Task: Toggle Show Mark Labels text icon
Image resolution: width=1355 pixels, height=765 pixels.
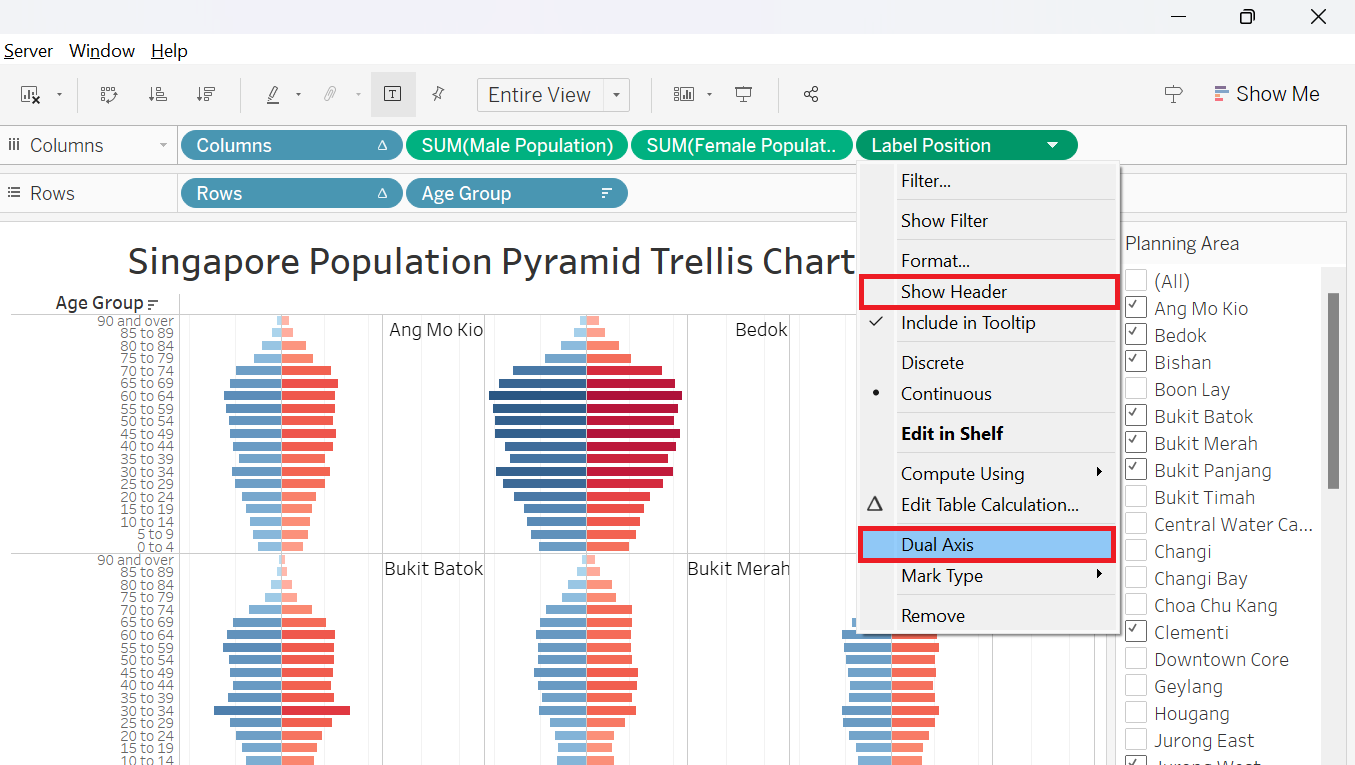Action: 393,95
